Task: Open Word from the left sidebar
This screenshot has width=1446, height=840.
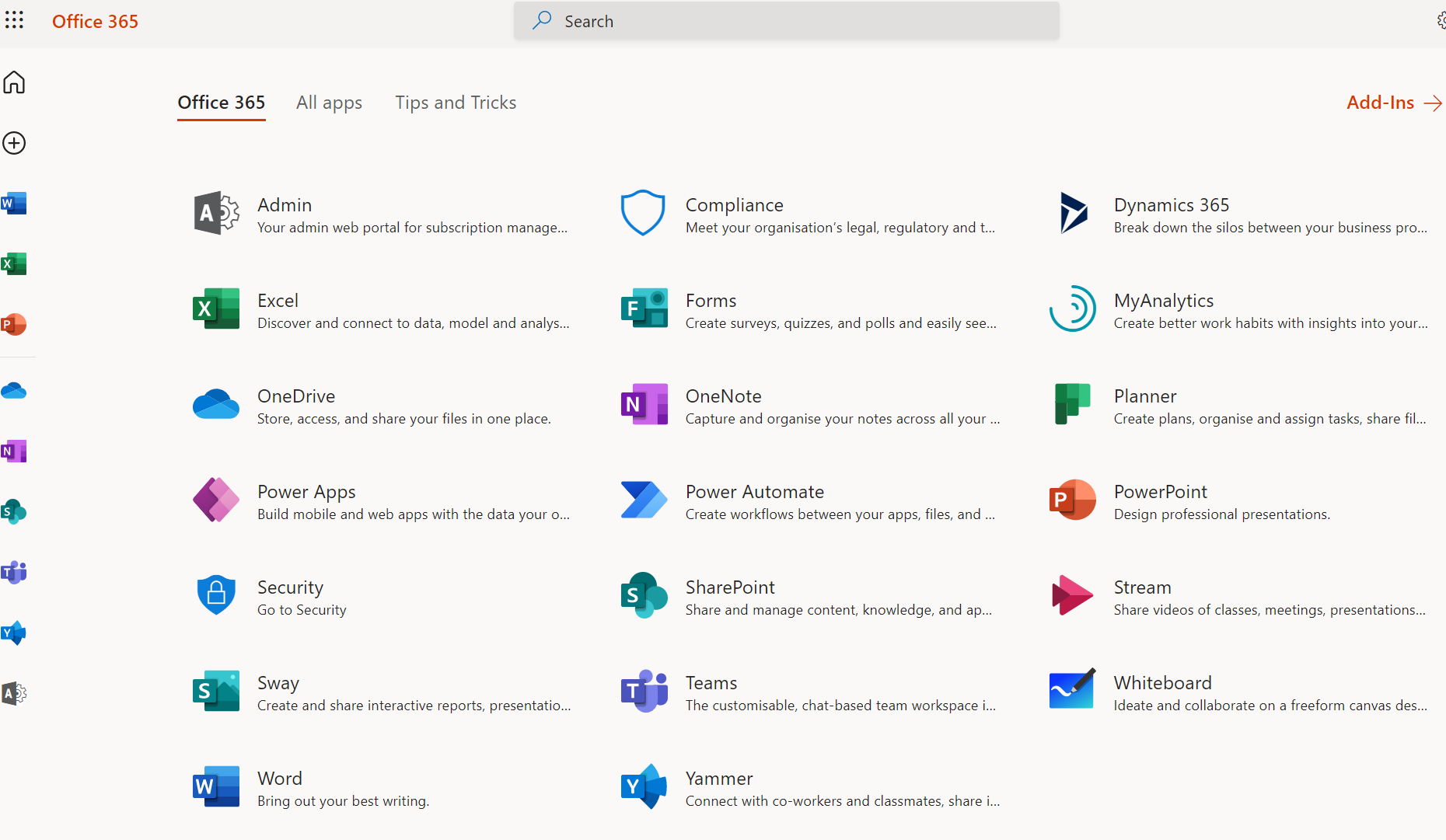Action: [14, 204]
